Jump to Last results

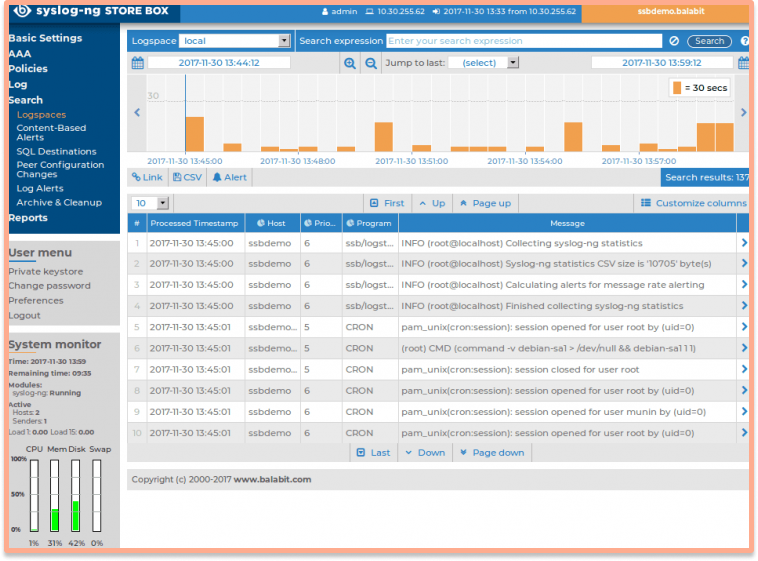(x=374, y=453)
